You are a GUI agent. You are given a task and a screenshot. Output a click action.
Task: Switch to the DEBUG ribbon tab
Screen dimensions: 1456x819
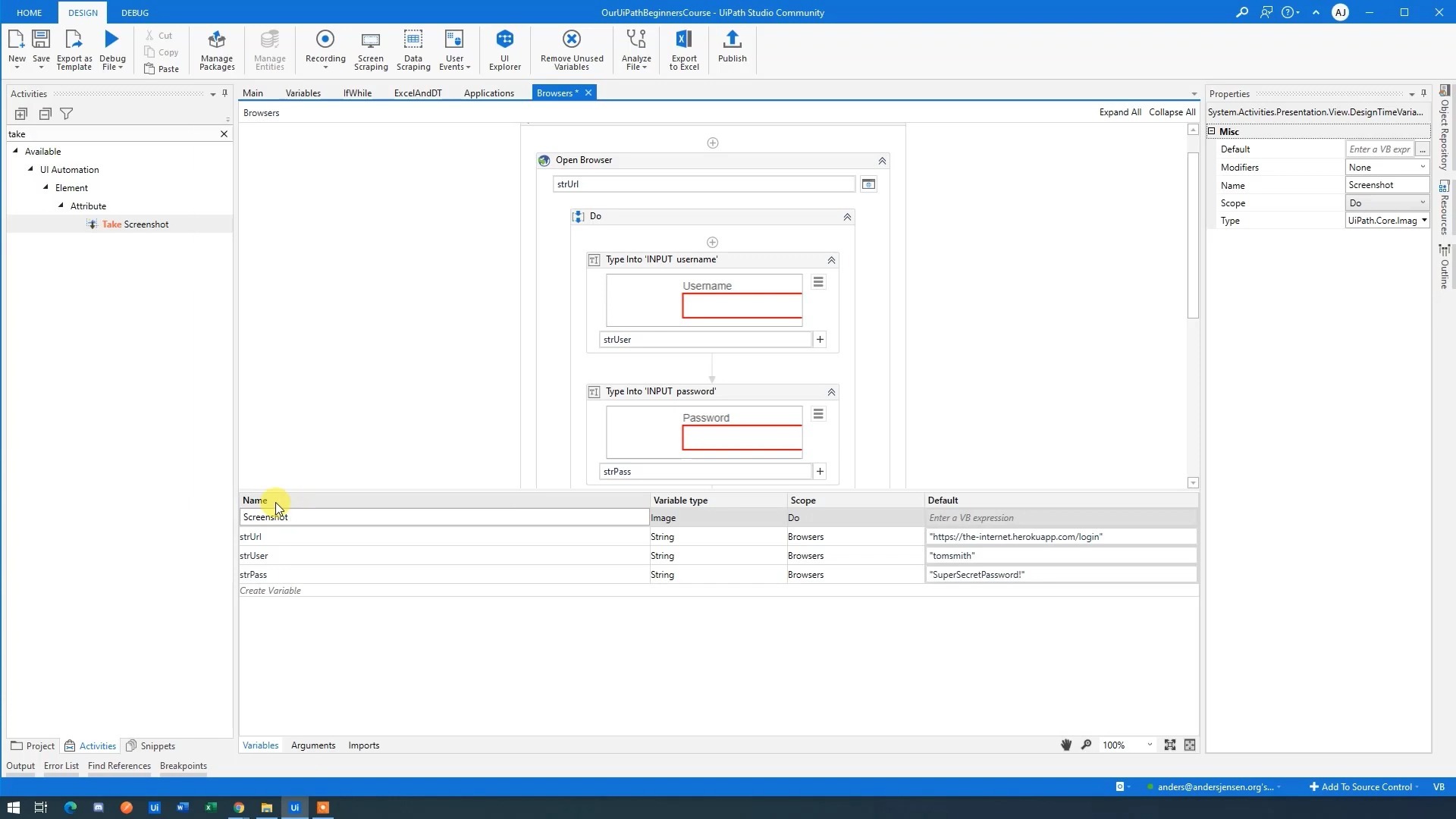(x=135, y=13)
